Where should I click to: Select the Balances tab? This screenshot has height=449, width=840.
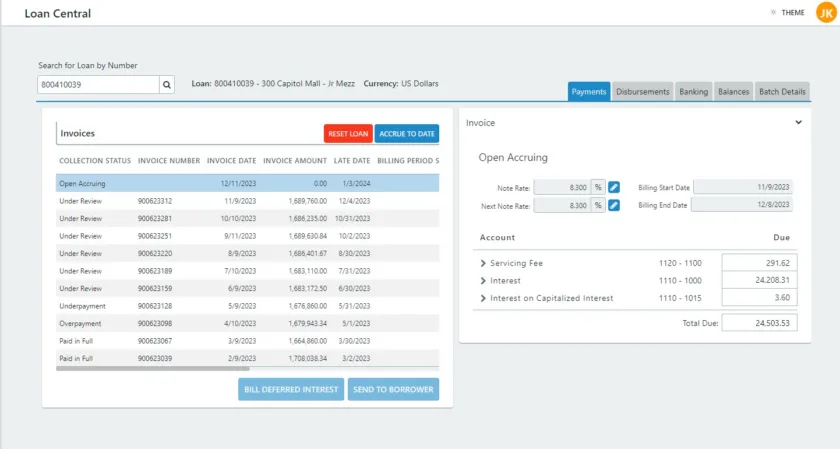pyautogui.click(x=733, y=92)
